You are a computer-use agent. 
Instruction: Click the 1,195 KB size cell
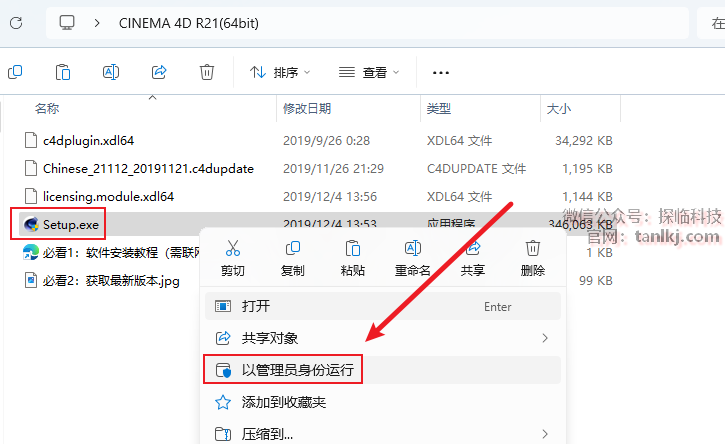587,169
